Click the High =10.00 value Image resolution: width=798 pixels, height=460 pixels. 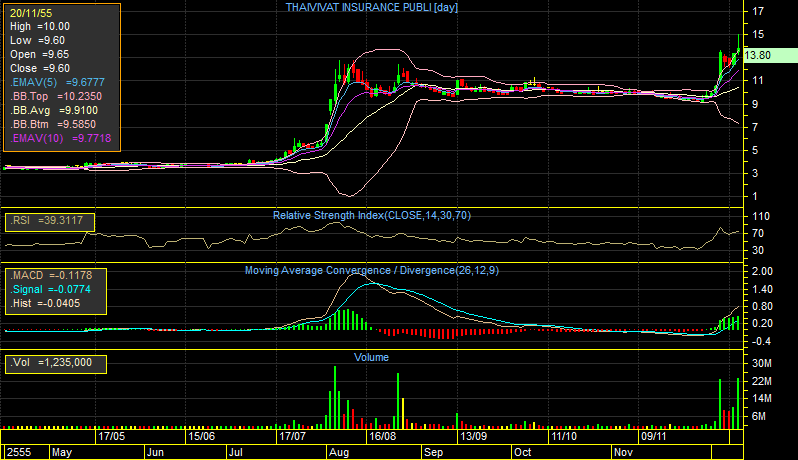pyautogui.click(x=40, y=26)
